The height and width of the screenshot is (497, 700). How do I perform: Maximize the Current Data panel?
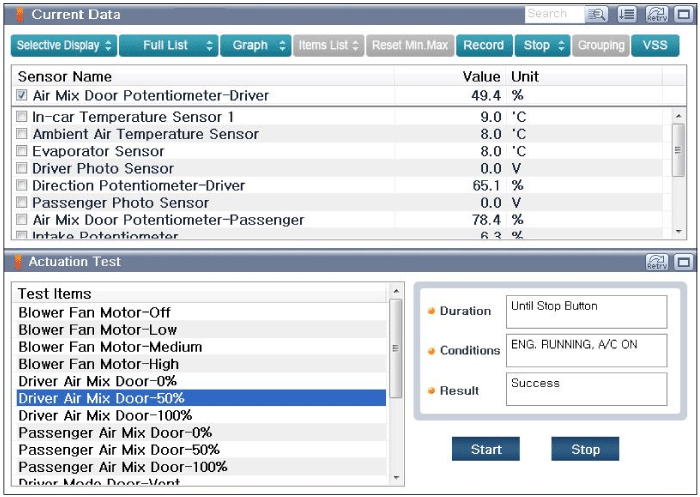click(683, 15)
